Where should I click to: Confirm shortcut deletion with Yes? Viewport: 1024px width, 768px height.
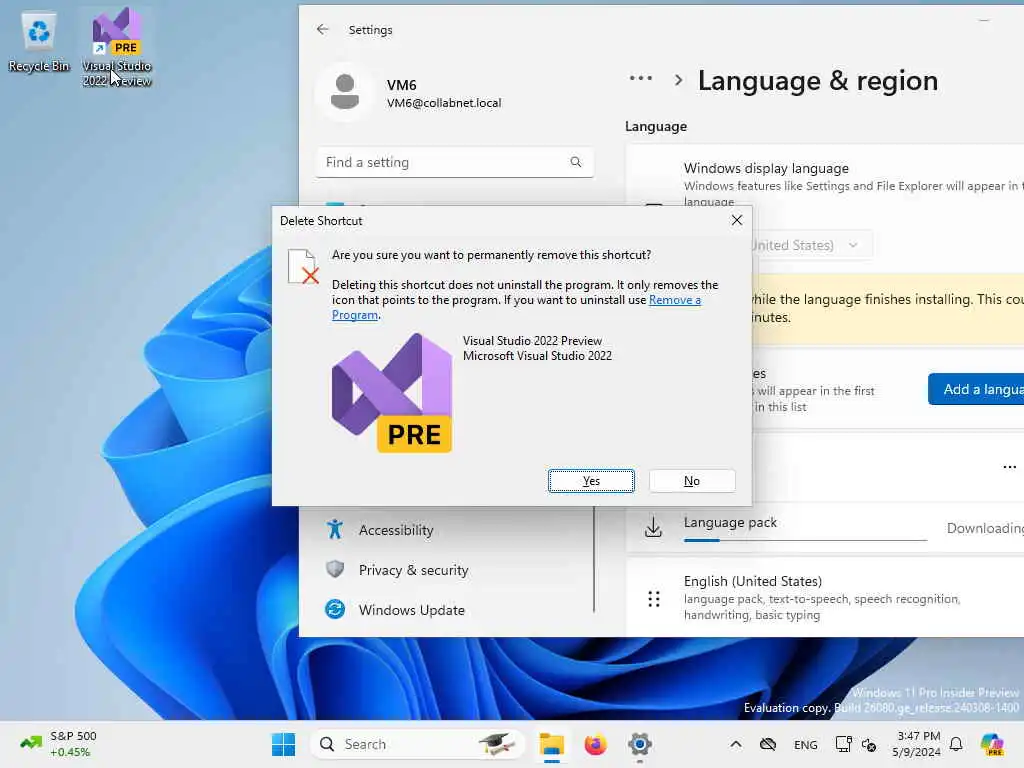pyautogui.click(x=591, y=481)
